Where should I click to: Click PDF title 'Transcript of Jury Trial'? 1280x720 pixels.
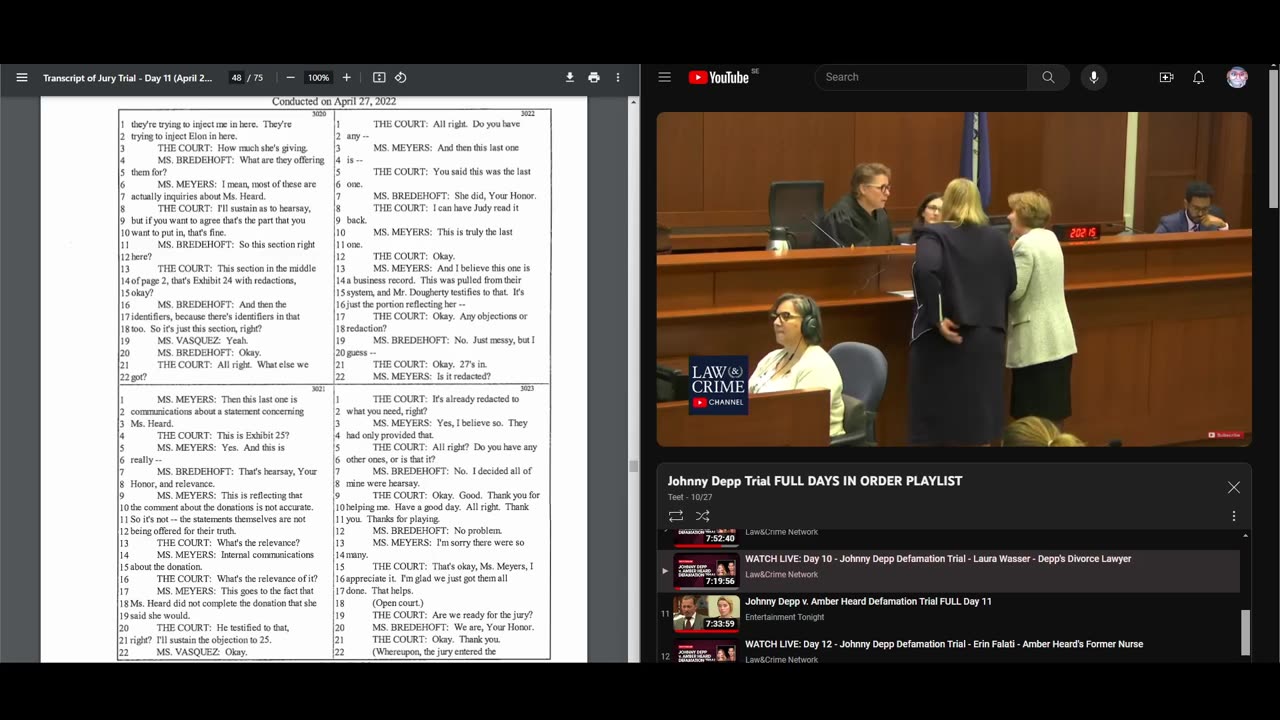pos(127,78)
